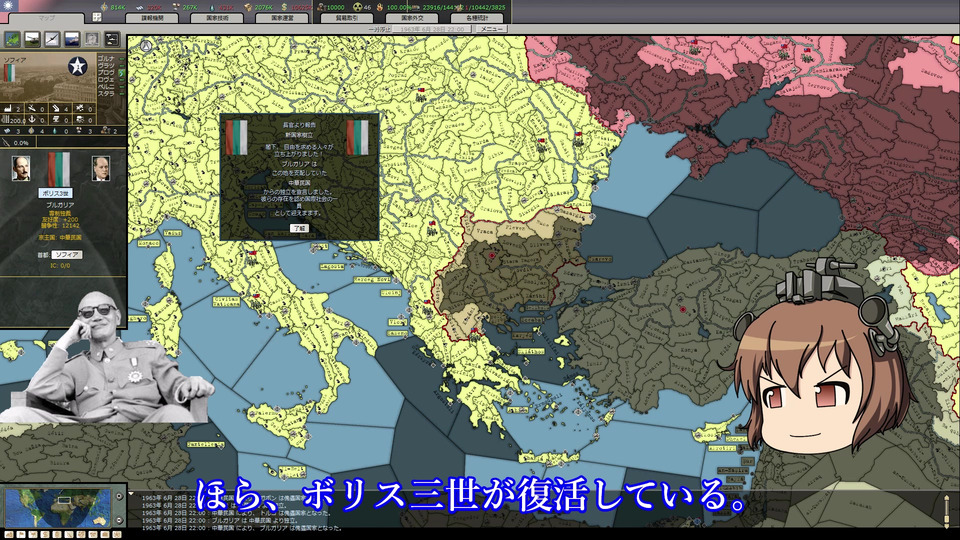Select the terrain map mode icon
The height and width of the screenshot is (540, 960).
12,39
